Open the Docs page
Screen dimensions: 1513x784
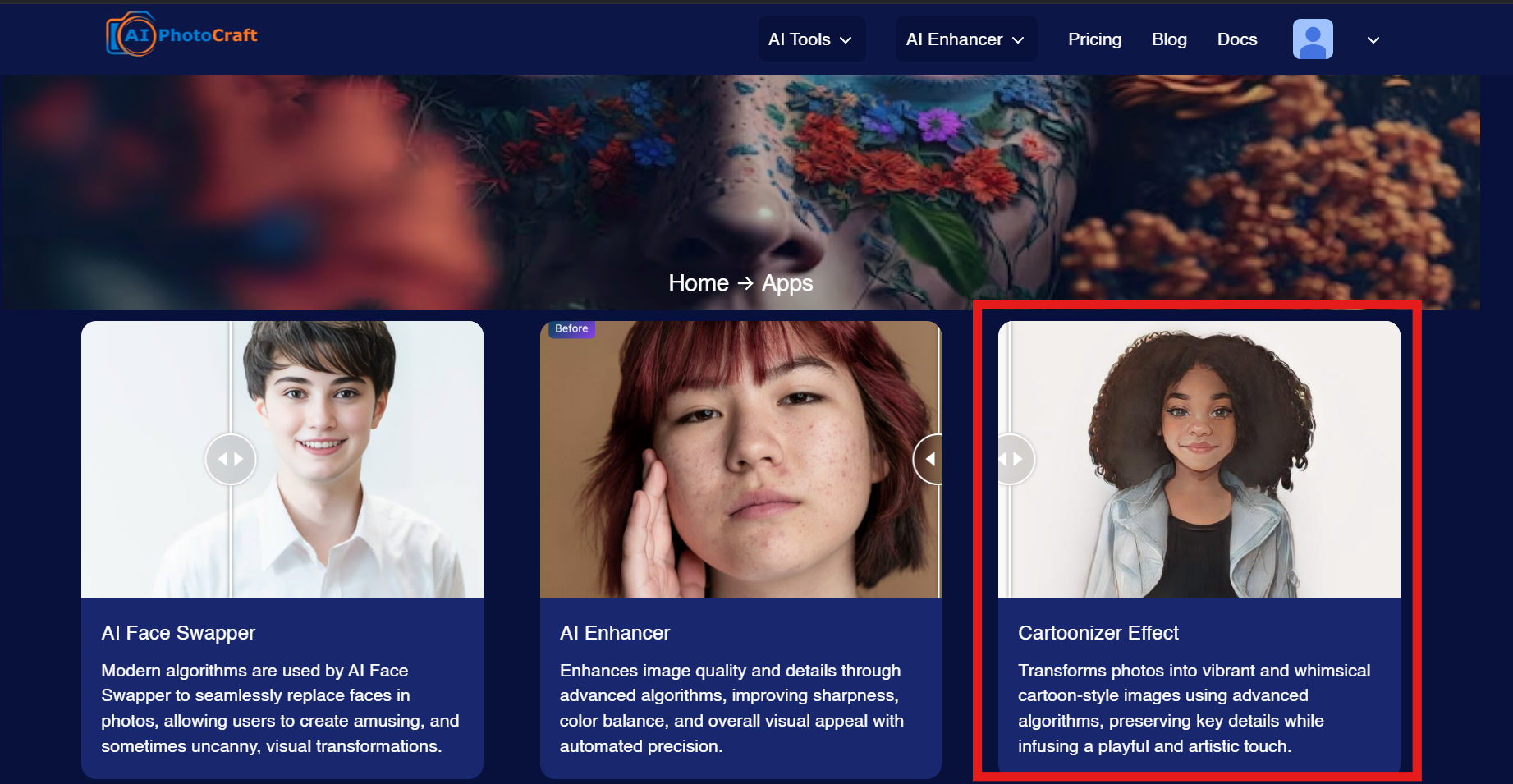(x=1237, y=39)
